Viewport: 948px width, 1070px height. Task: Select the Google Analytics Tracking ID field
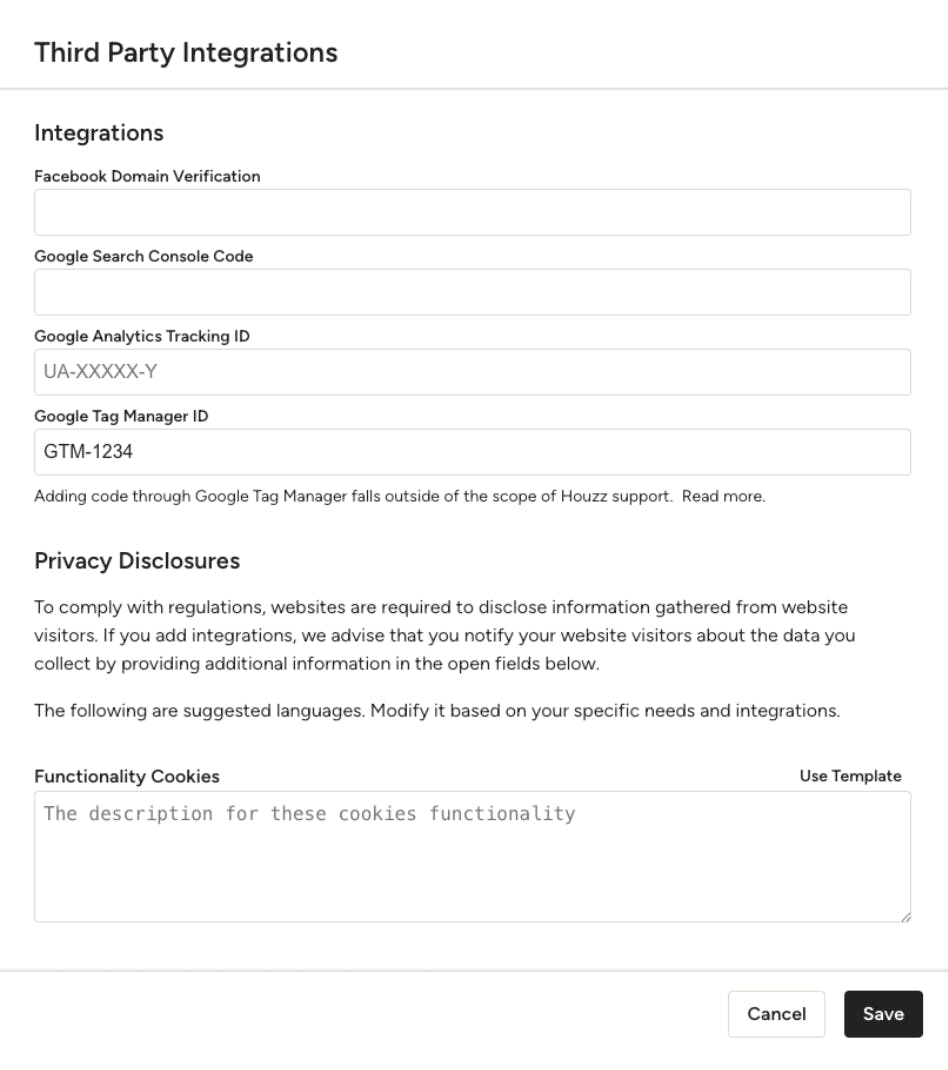[x=473, y=371]
